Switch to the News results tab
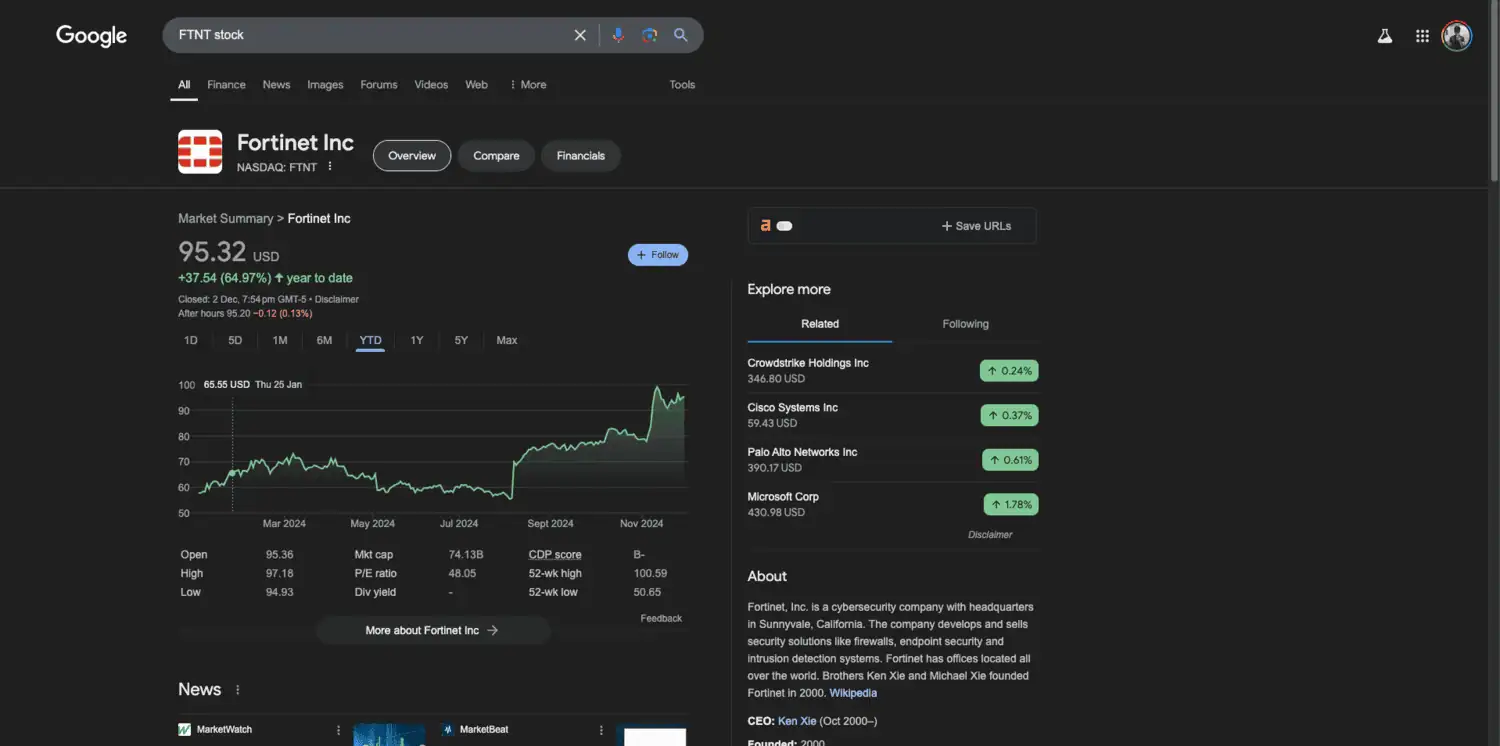Screen dimensions: 1500x746 276,85
